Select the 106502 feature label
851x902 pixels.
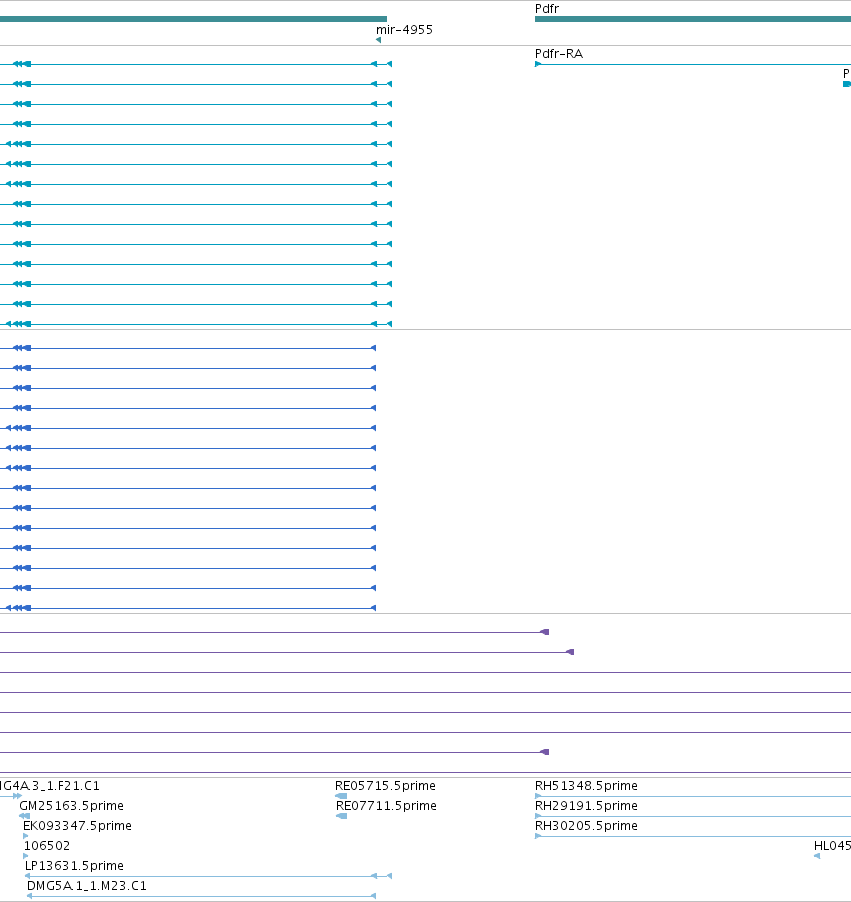[47, 846]
